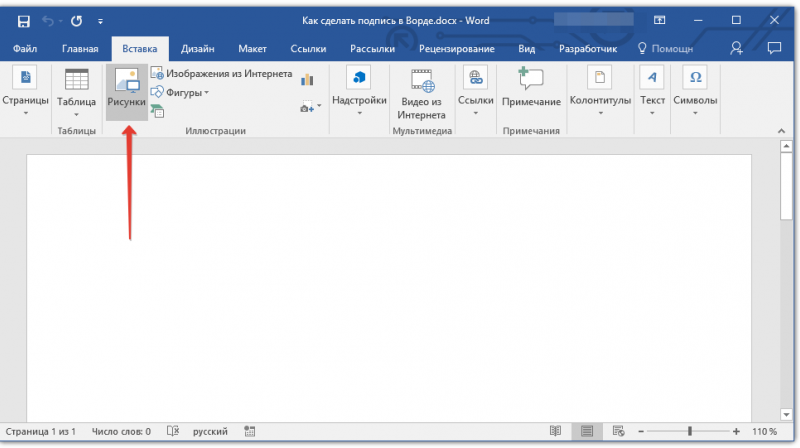800x448 pixels.
Task: Click Изображения из Интернета
Action: (221, 73)
